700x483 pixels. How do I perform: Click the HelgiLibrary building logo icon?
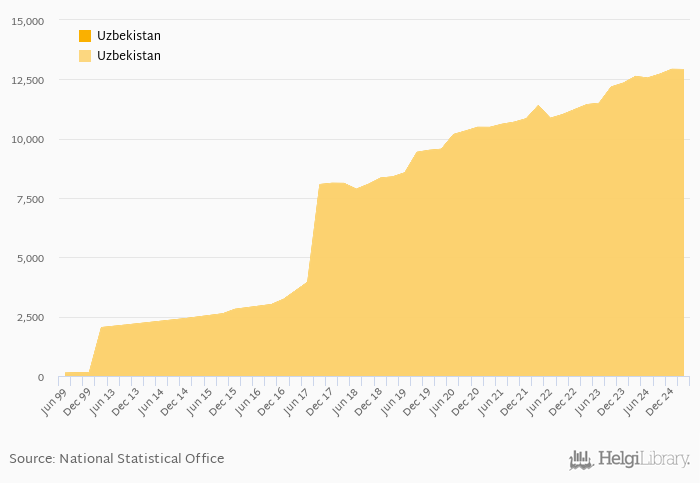coord(581,459)
